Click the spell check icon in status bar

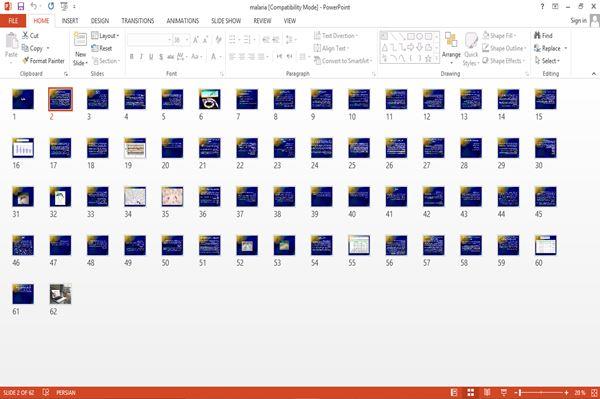tap(46, 392)
